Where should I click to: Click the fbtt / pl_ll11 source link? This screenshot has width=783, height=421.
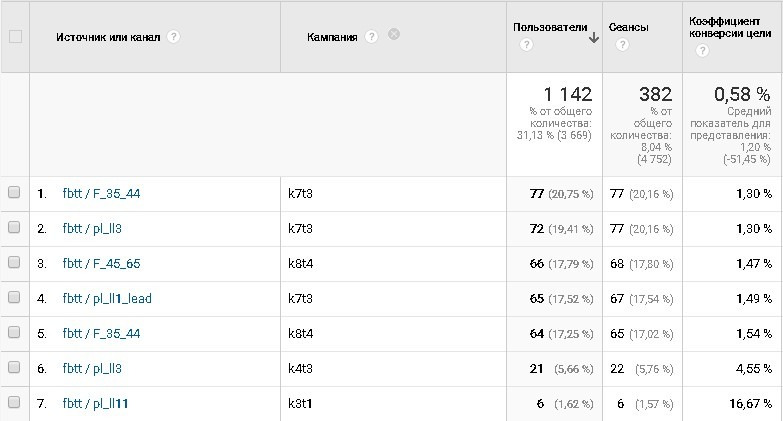(95, 403)
